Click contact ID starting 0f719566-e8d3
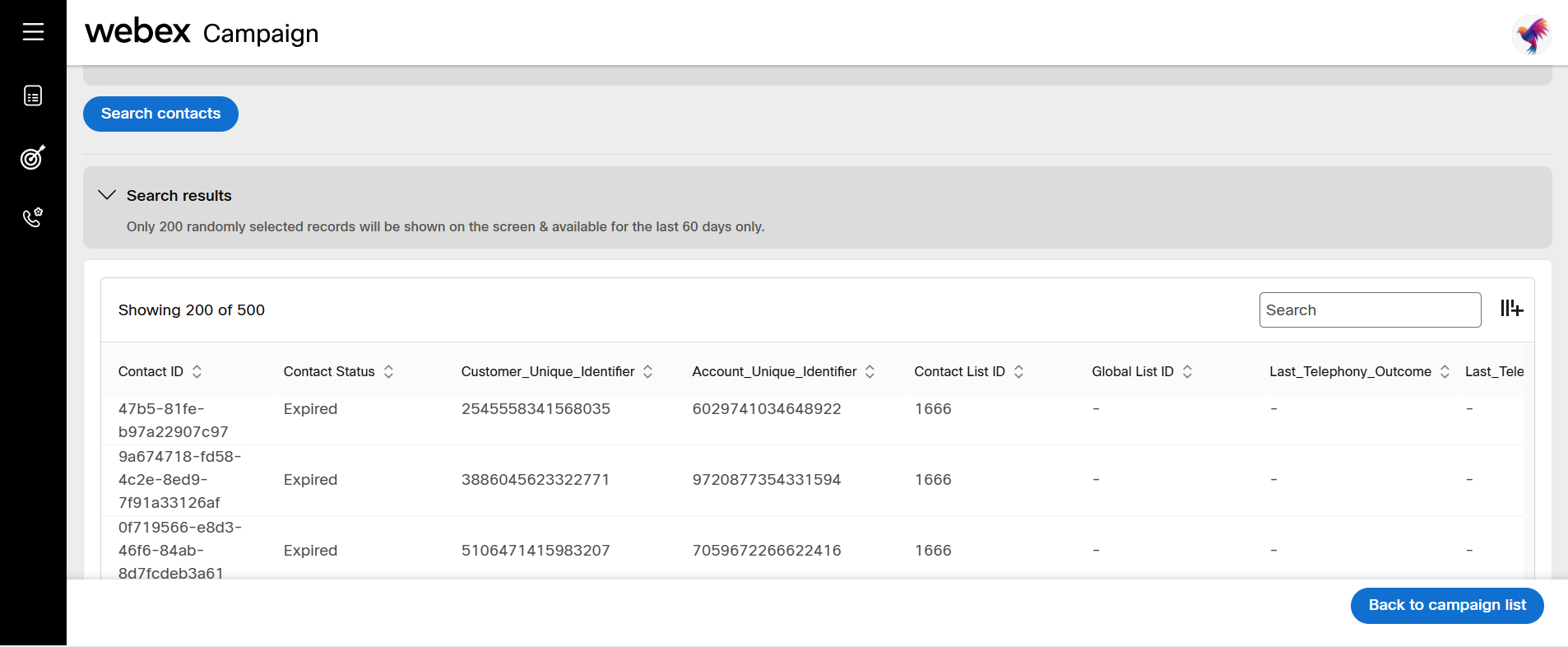The image size is (1568, 647). [180, 551]
